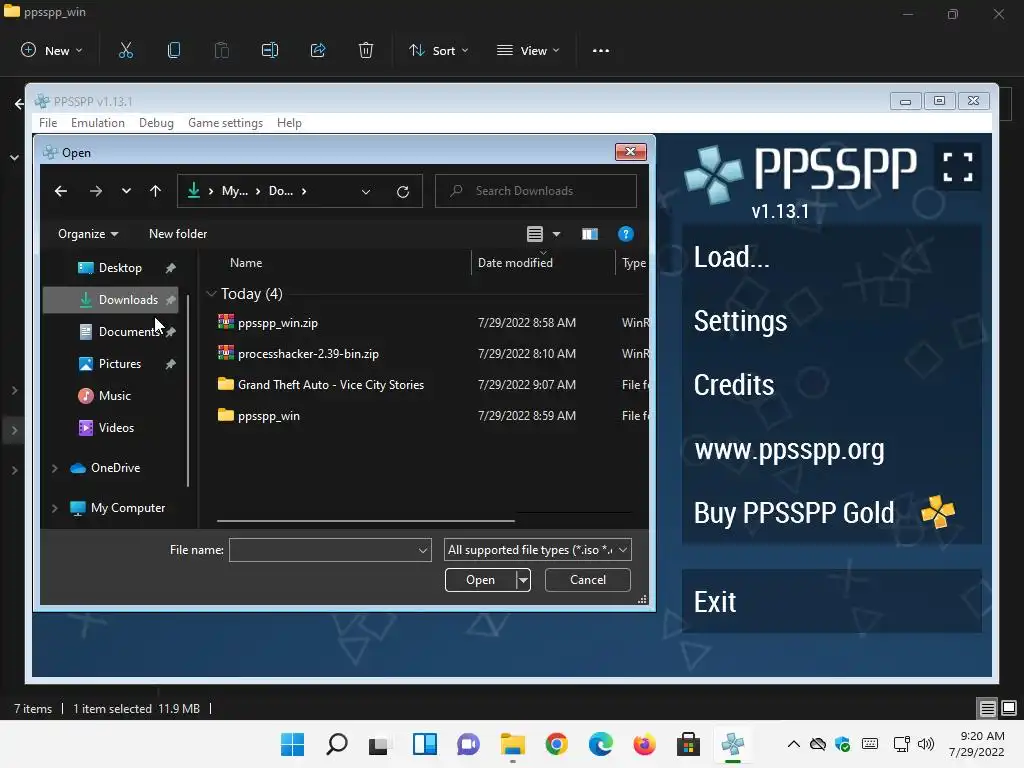
Task: Click the Rename icon in Explorer toolbar
Action: pyautogui.click(x=270, y=50)
